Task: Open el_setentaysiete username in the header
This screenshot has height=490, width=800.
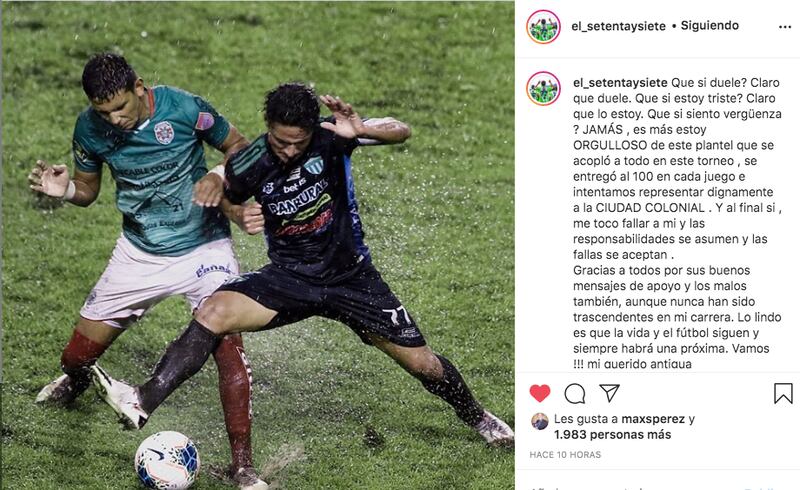Action: tap(618, 26)
